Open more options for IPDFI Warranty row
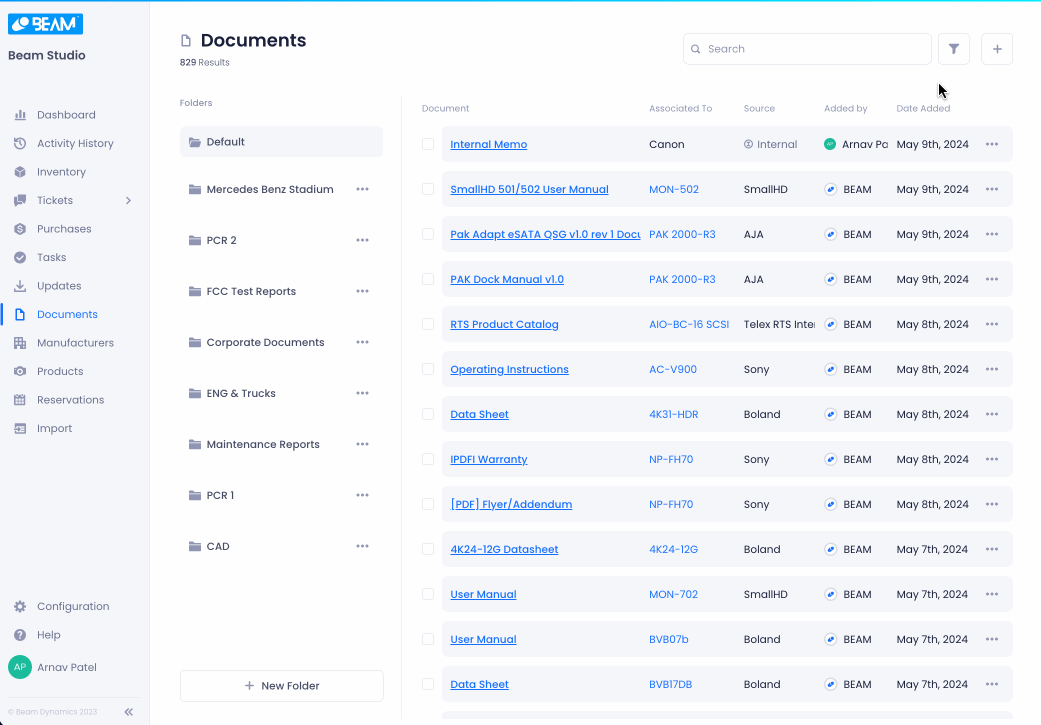1041x725 pixels. point(992,459)
